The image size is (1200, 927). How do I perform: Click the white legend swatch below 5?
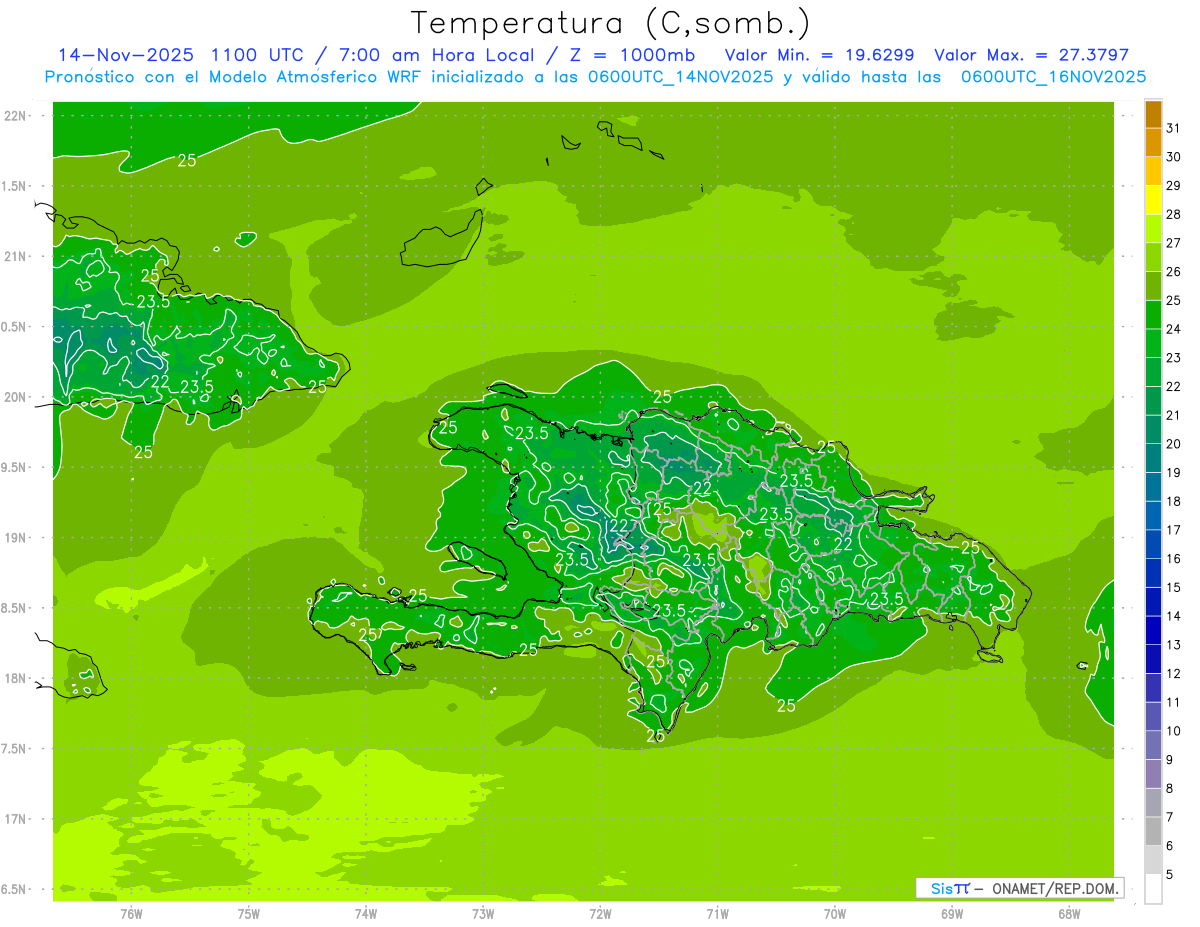pyautogui.click(x=1153, y=889)
